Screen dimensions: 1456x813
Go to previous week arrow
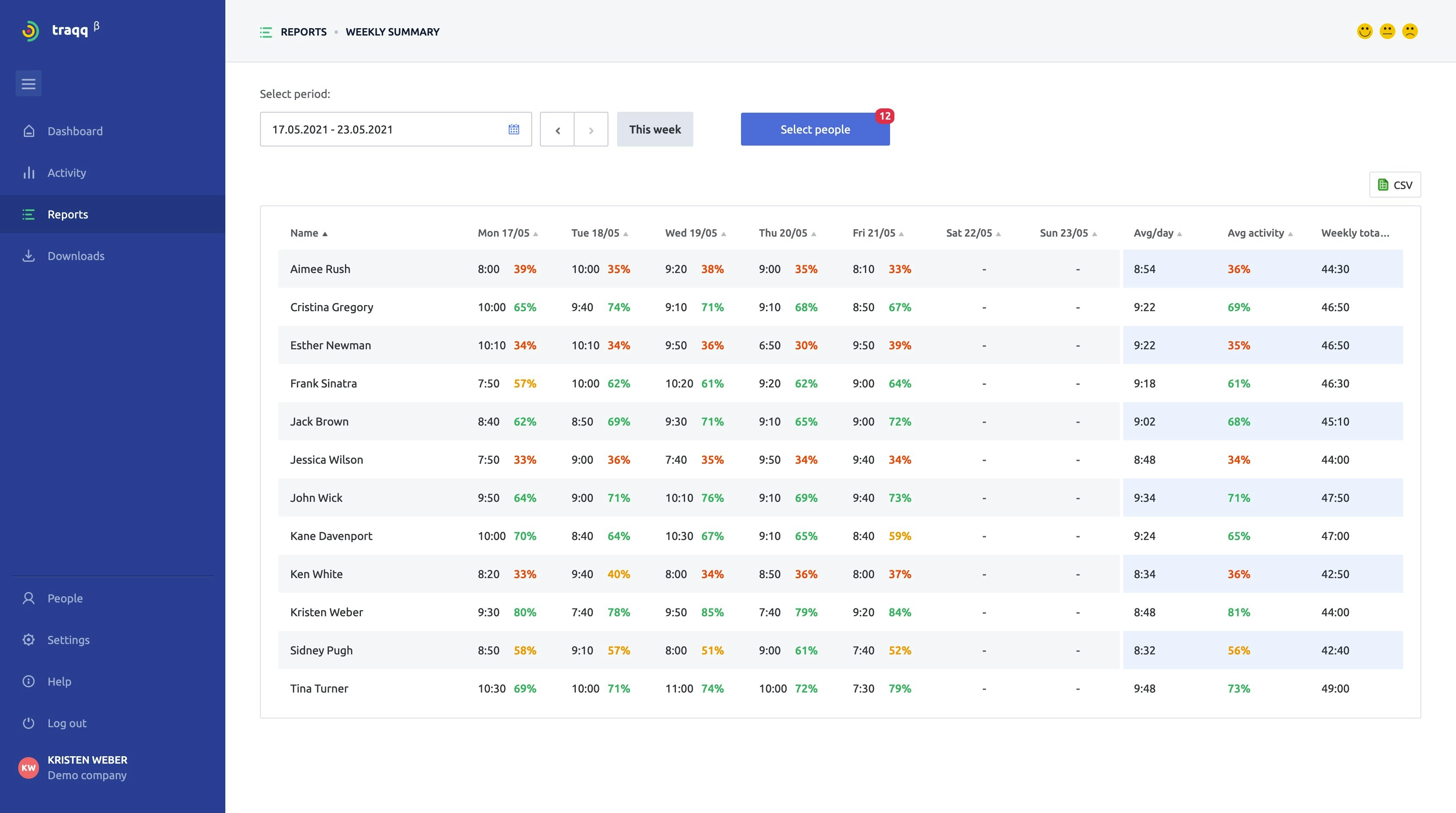coord(557,130)
